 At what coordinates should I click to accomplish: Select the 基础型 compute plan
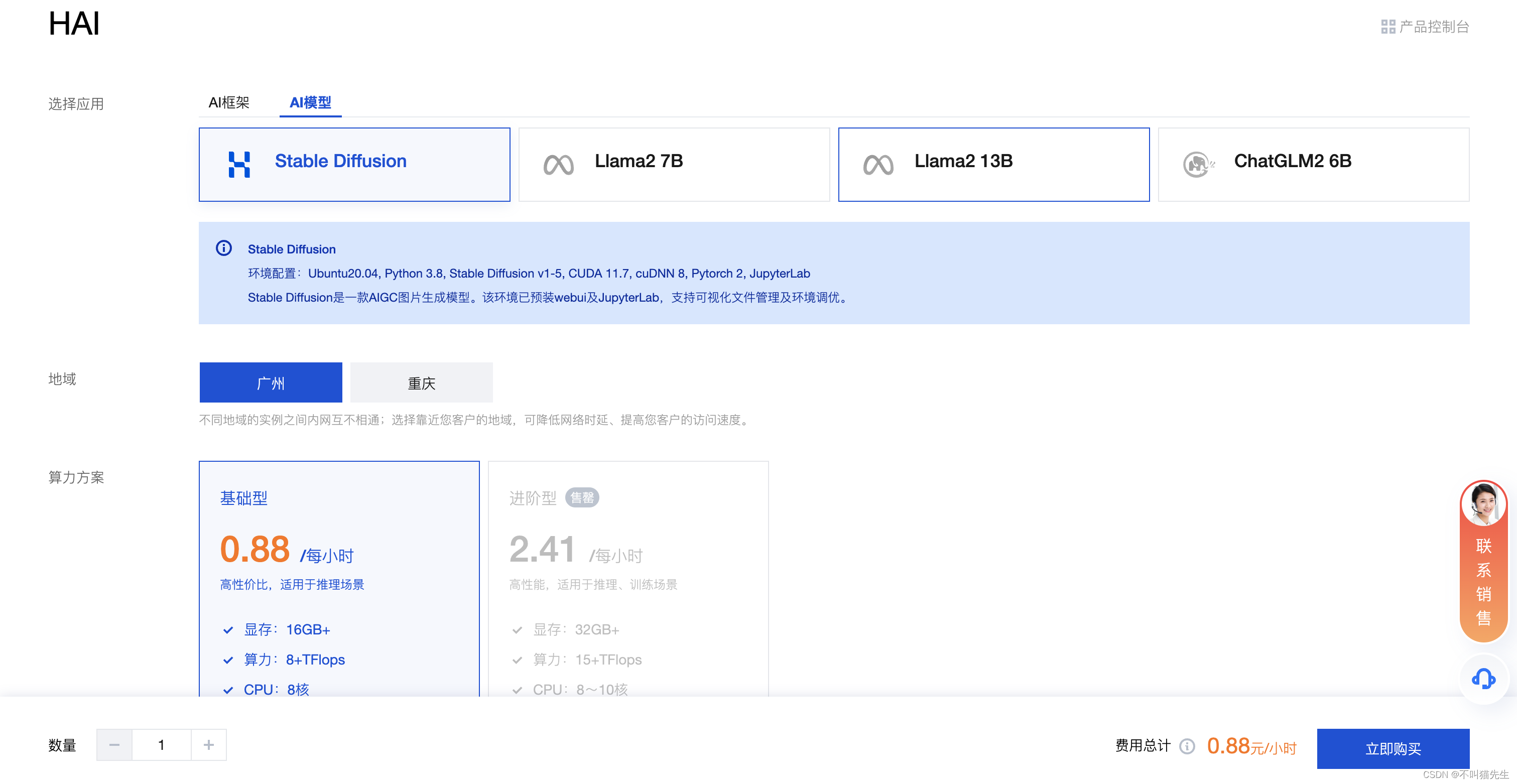pos(339,578)
